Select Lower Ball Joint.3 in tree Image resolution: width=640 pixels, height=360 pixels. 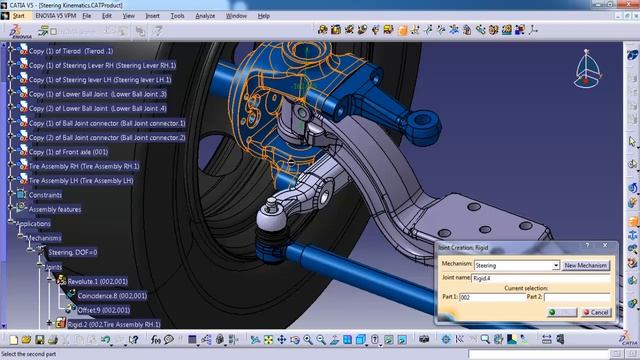click(x=98, y=94)
